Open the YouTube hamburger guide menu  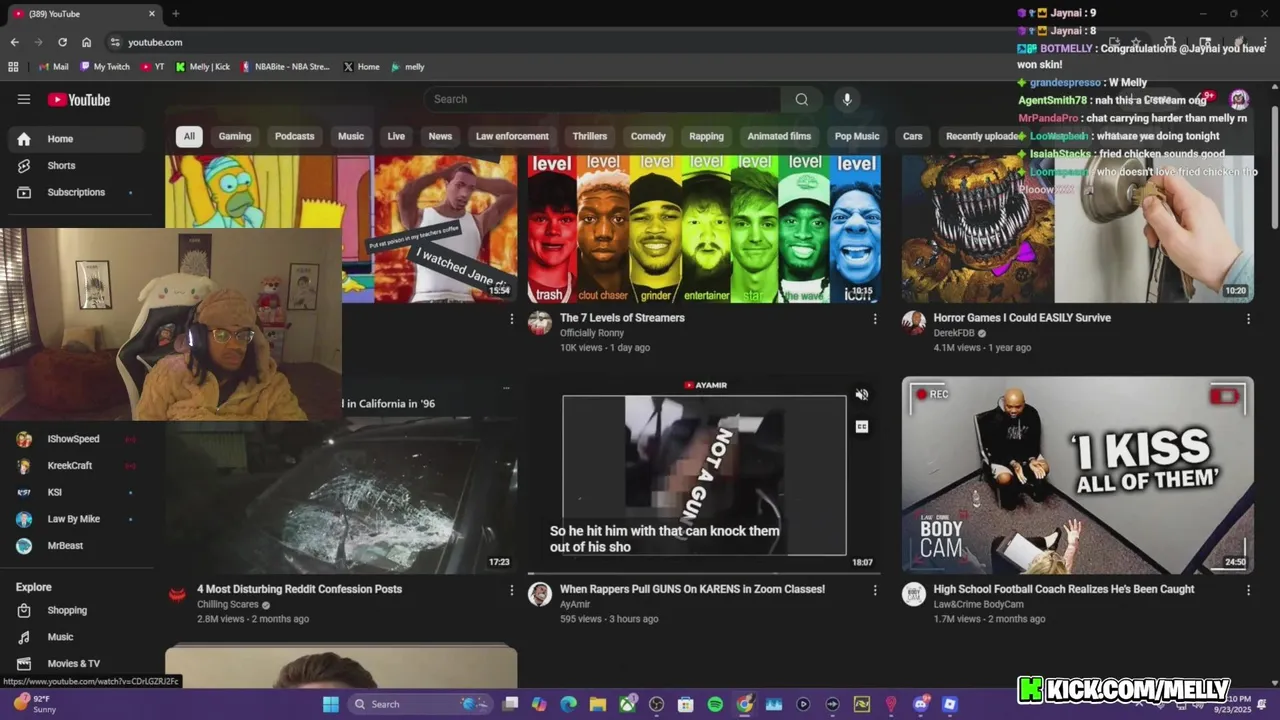24,99
